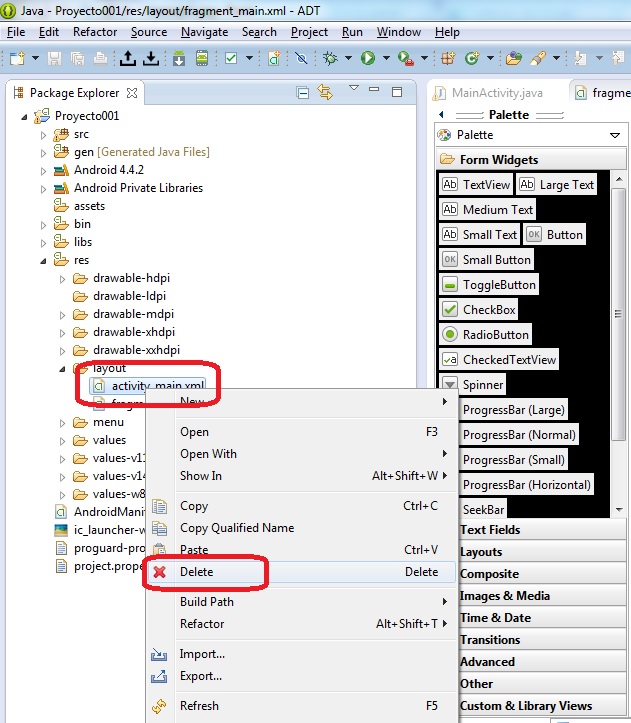Collapse the Palette panel left arrow

tap(441, 114)
